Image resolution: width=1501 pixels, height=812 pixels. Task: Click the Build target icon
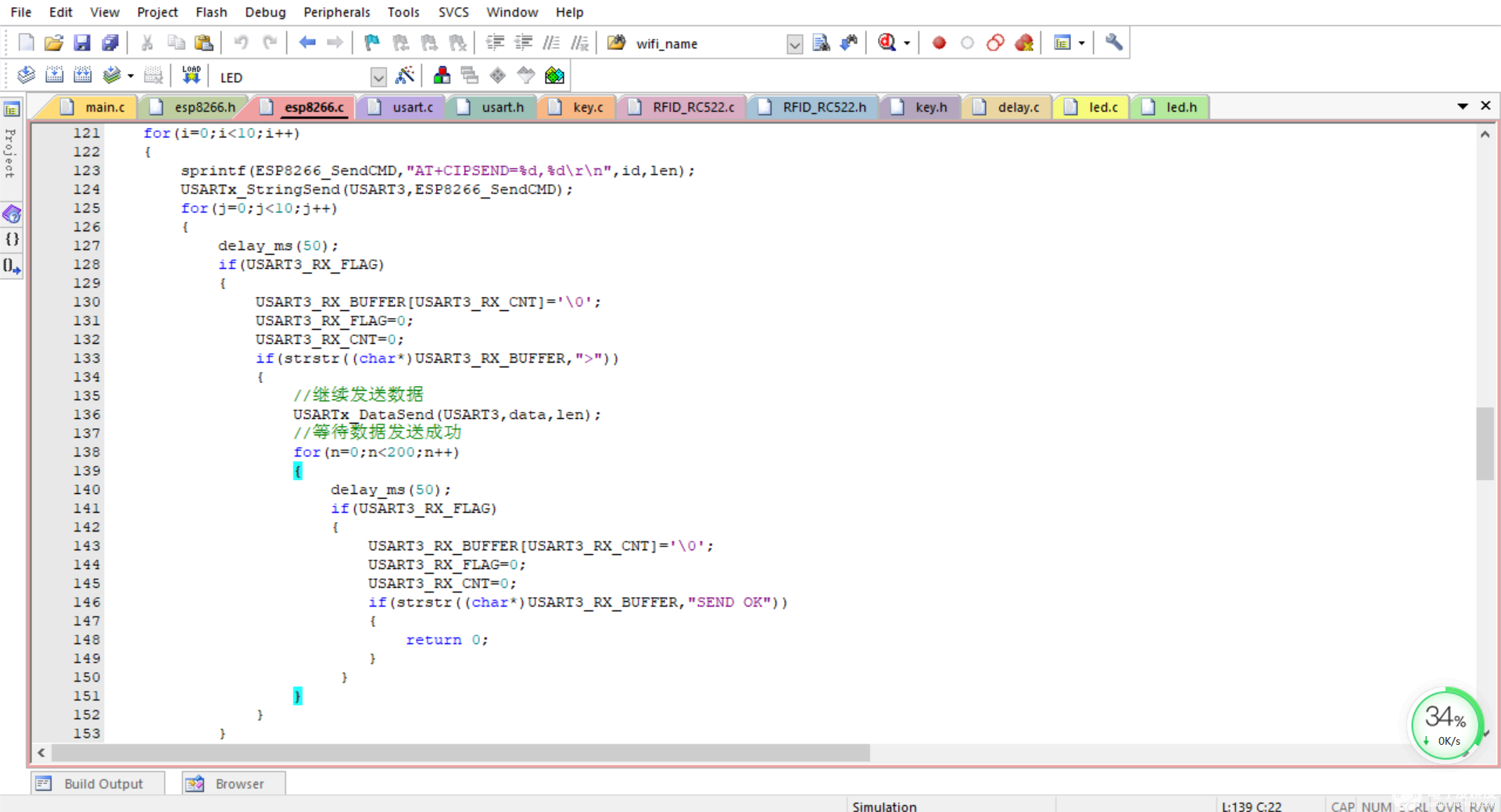(54, 76)
